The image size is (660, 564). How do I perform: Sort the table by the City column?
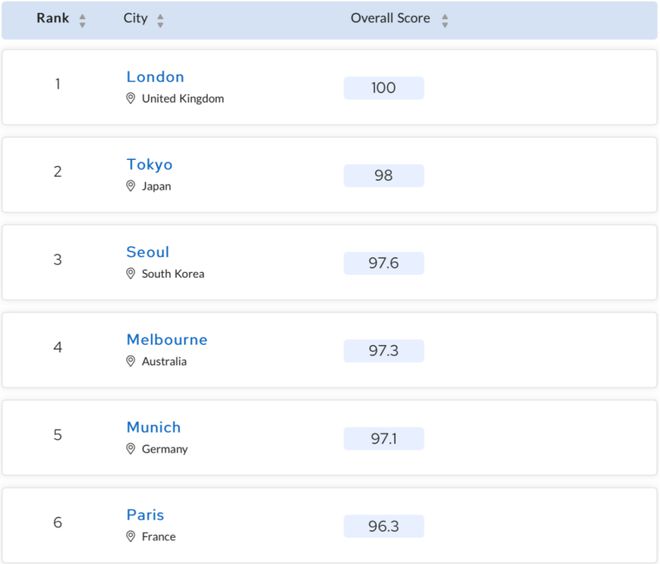(160, 20)
